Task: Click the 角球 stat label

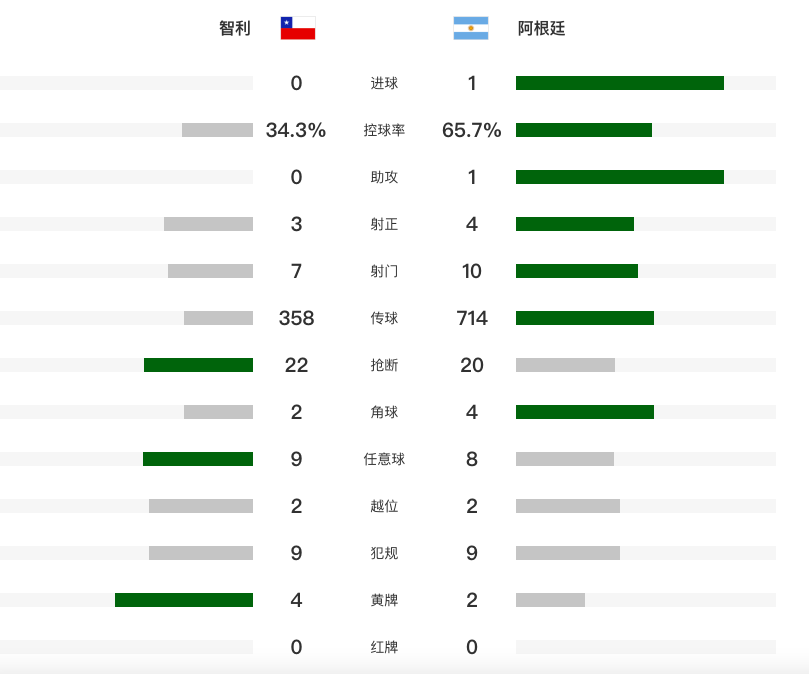Action: 384,412
